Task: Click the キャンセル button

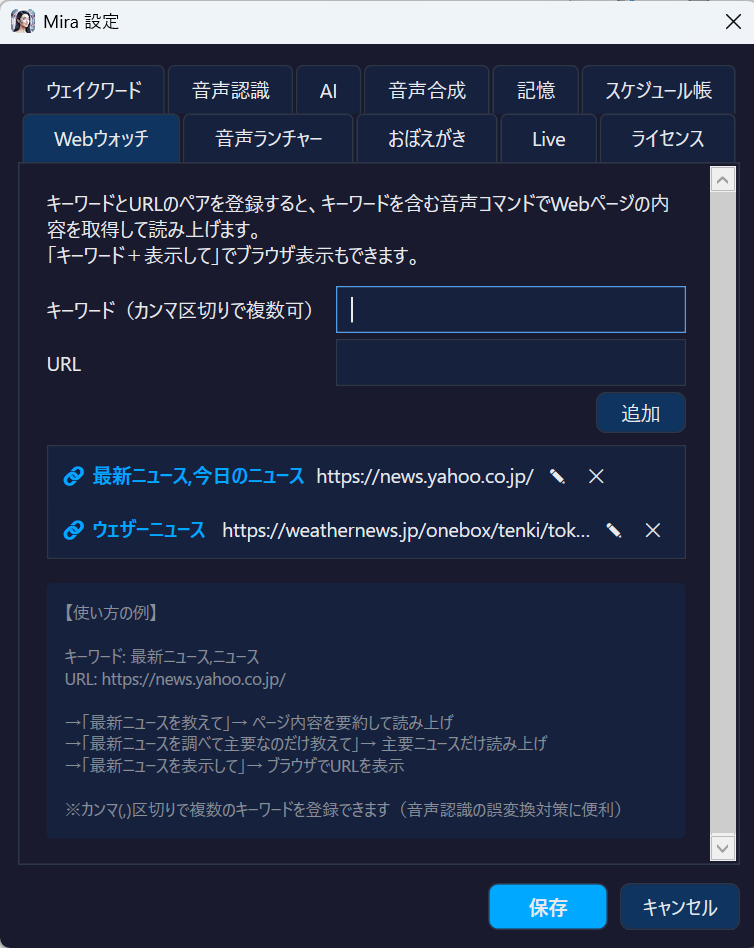Action: point(680,906)
